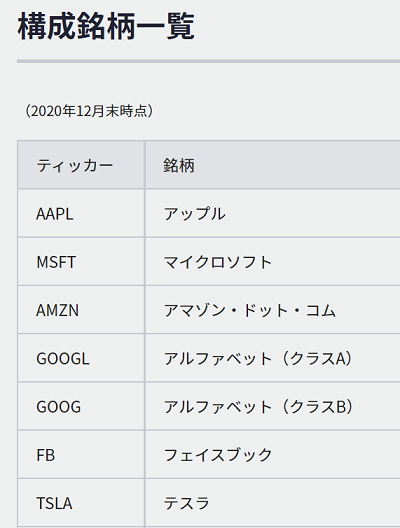Click the アルファベット（クラスA）cell
The height and width of the screenshot is (528, 400).
(273, 358)
